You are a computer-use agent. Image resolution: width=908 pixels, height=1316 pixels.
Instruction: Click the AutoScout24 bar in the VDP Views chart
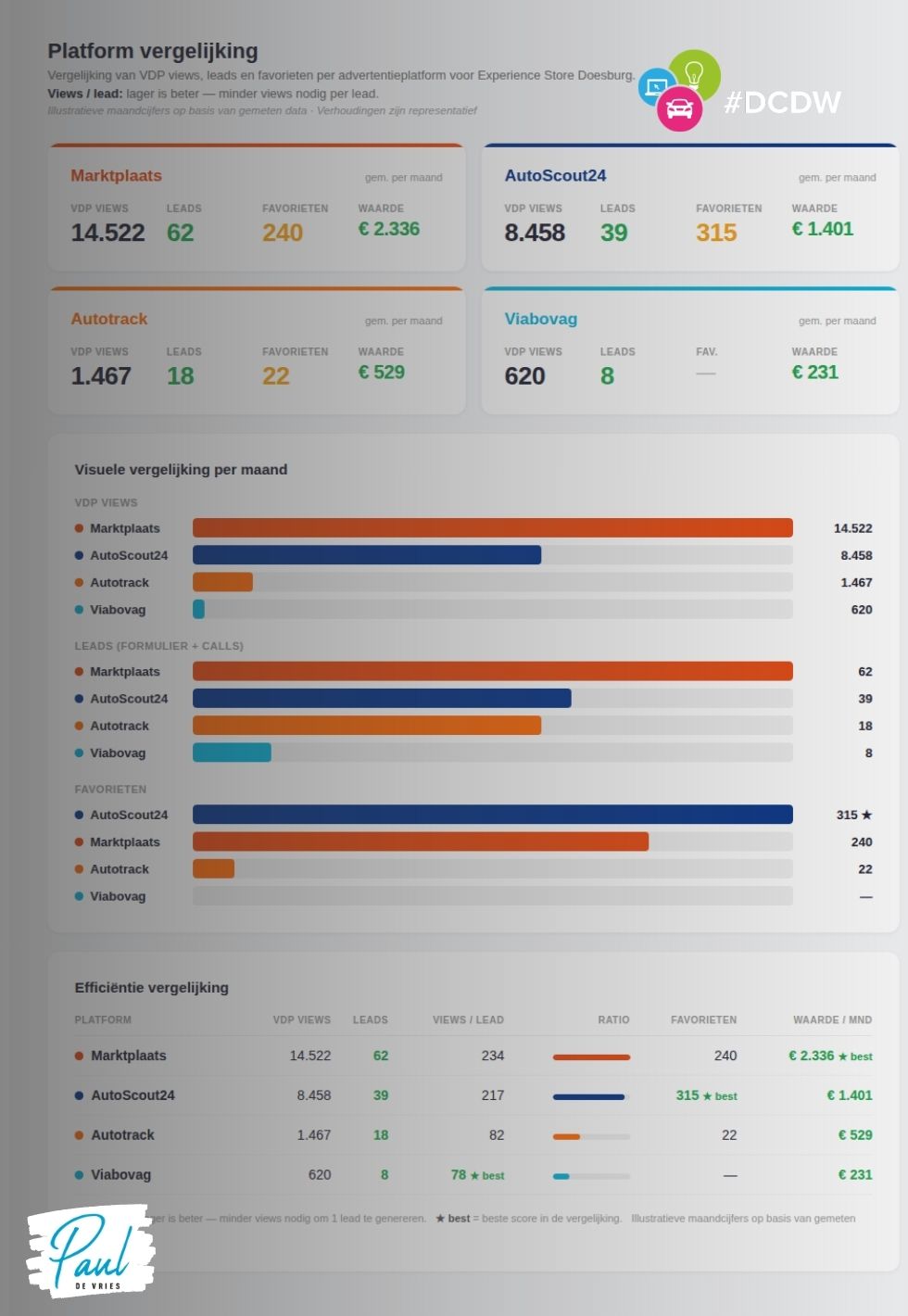pyautogui.click(x=367, y=555)
